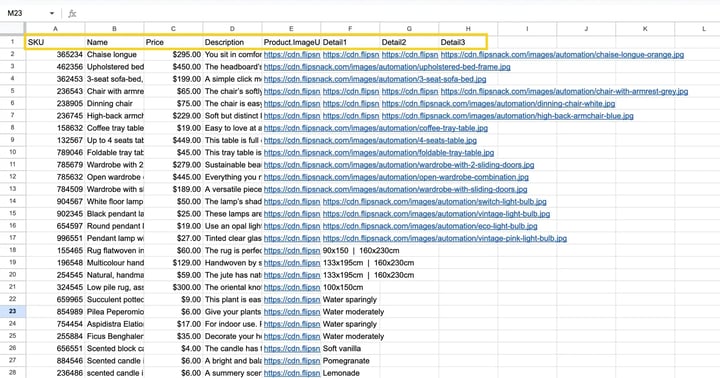
Task: Click the Pilea Peperomia name cell
Action: point(114,311)
